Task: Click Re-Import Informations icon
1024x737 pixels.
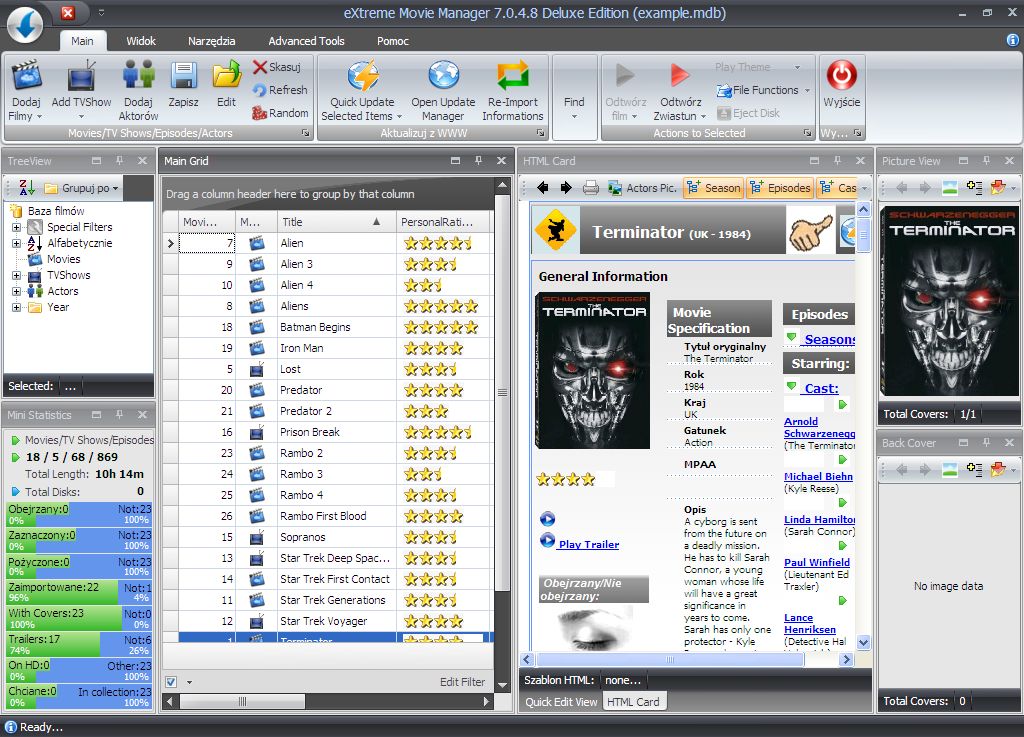Action: pos(513,75)
